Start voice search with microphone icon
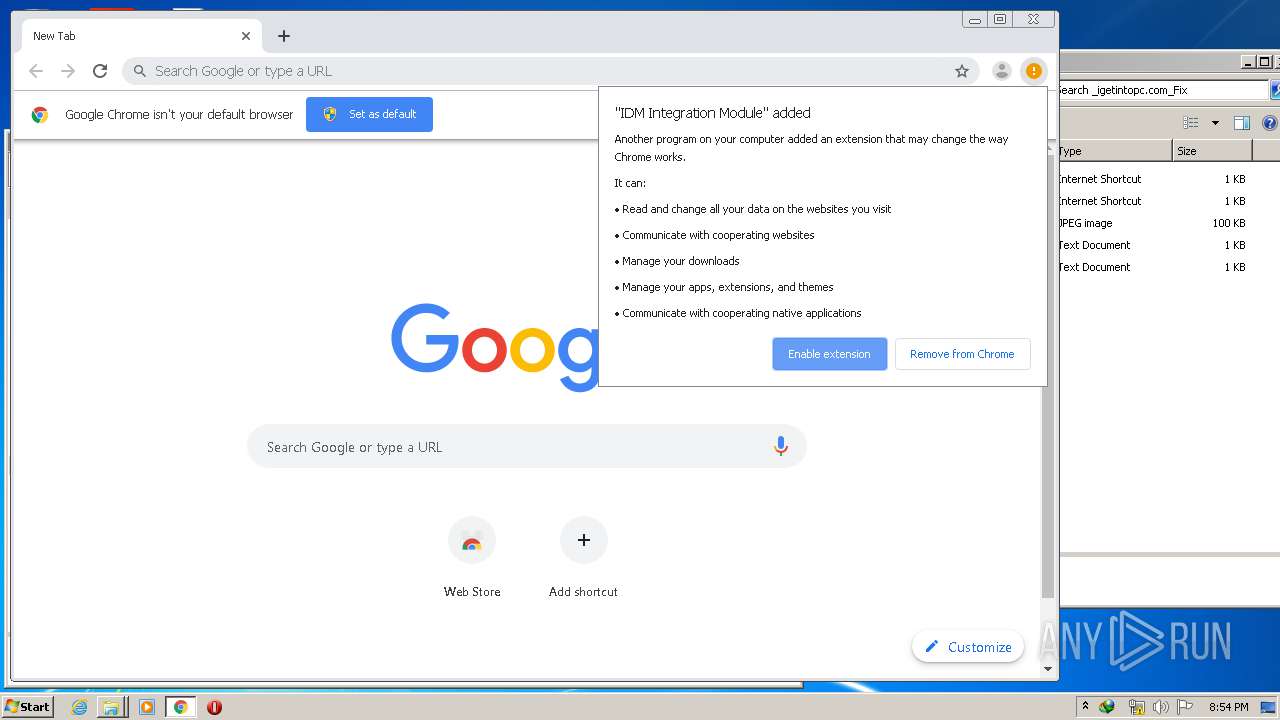Image resolution: width=1280 pixels, height=720 pixels. coord(781,447)
